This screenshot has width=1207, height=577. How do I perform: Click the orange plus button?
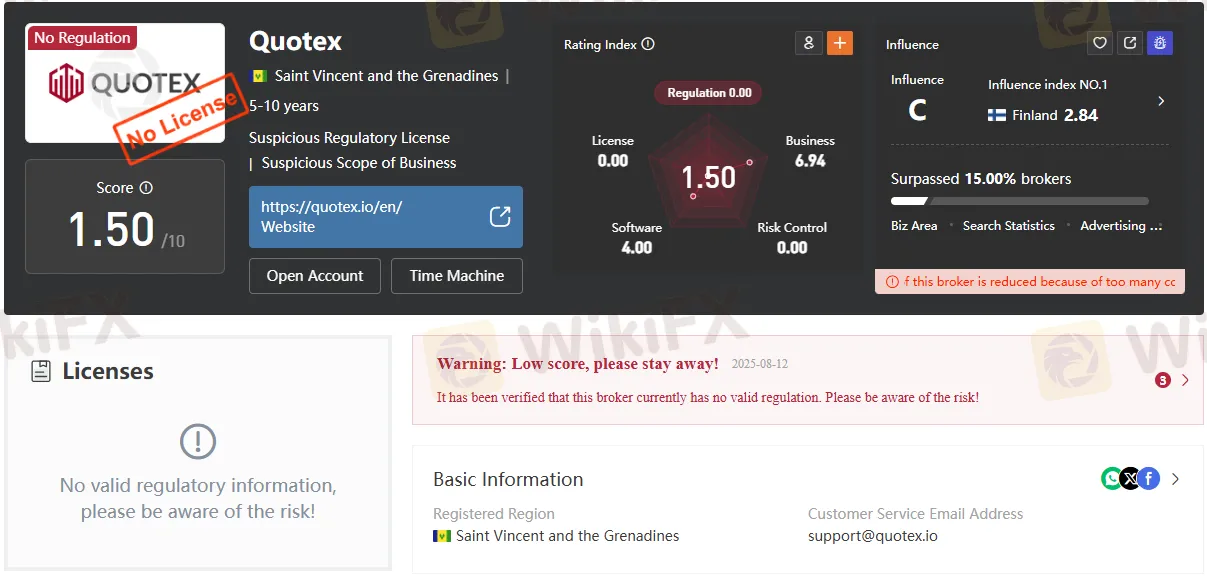coord(840,43)
